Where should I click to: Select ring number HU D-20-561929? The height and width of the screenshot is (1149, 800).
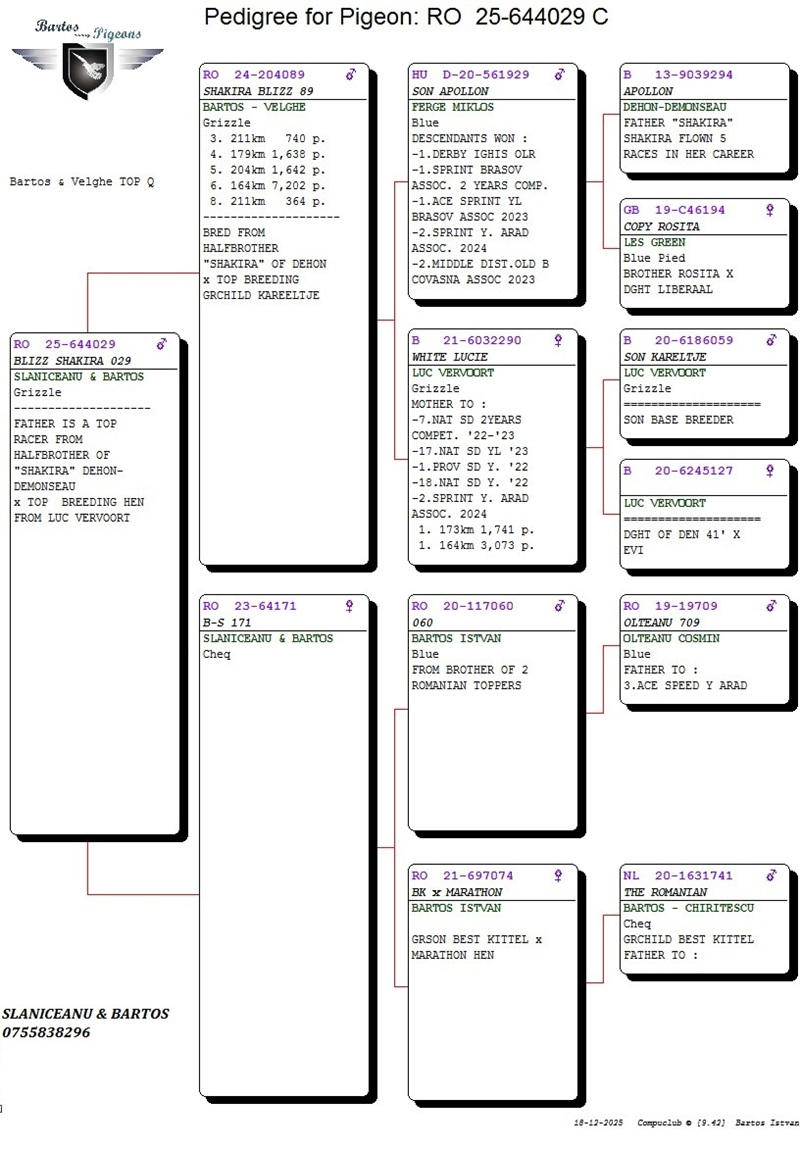pos(470,75)
